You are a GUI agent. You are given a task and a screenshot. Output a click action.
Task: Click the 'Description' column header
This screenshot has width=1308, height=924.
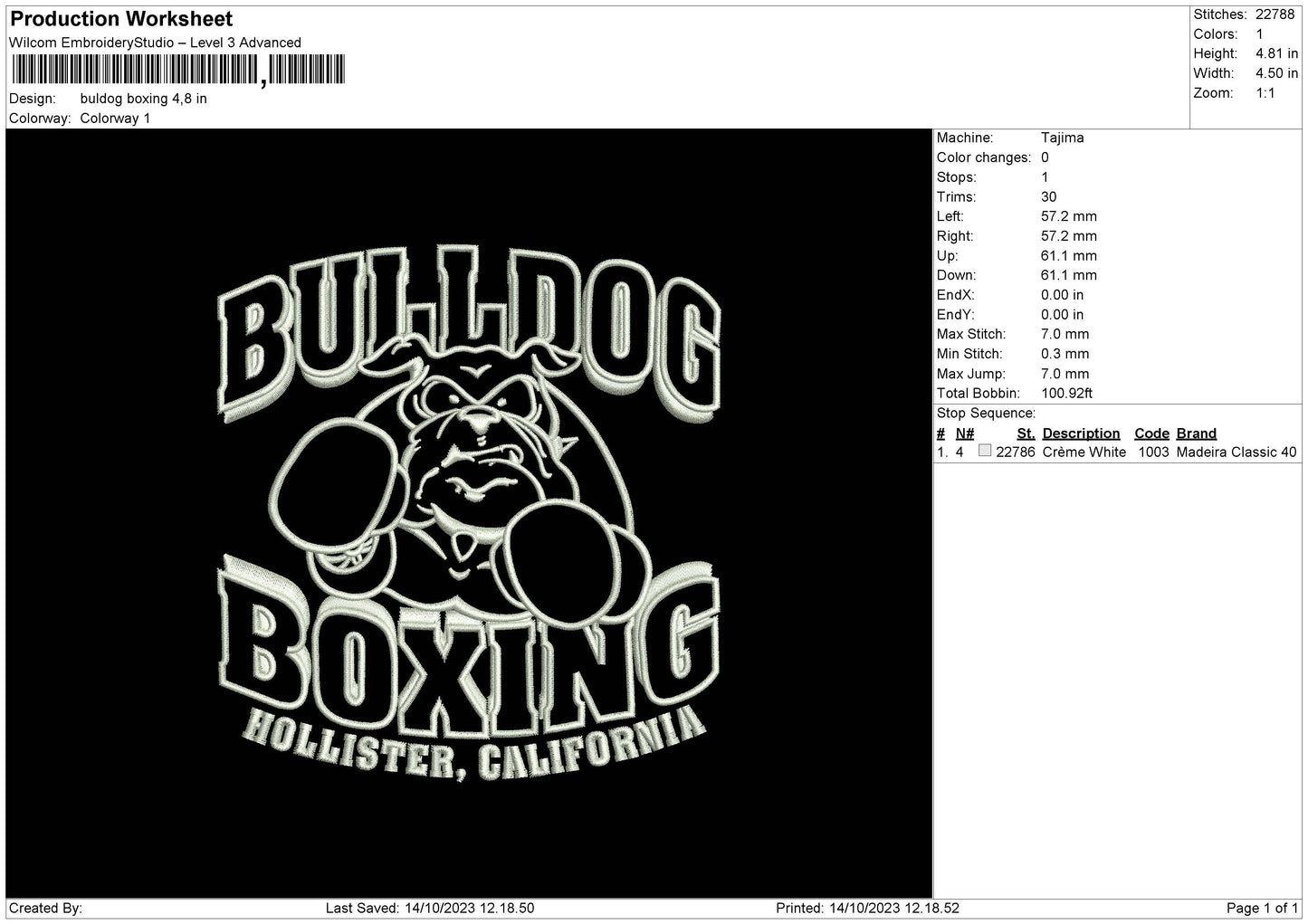point(1081,433)
